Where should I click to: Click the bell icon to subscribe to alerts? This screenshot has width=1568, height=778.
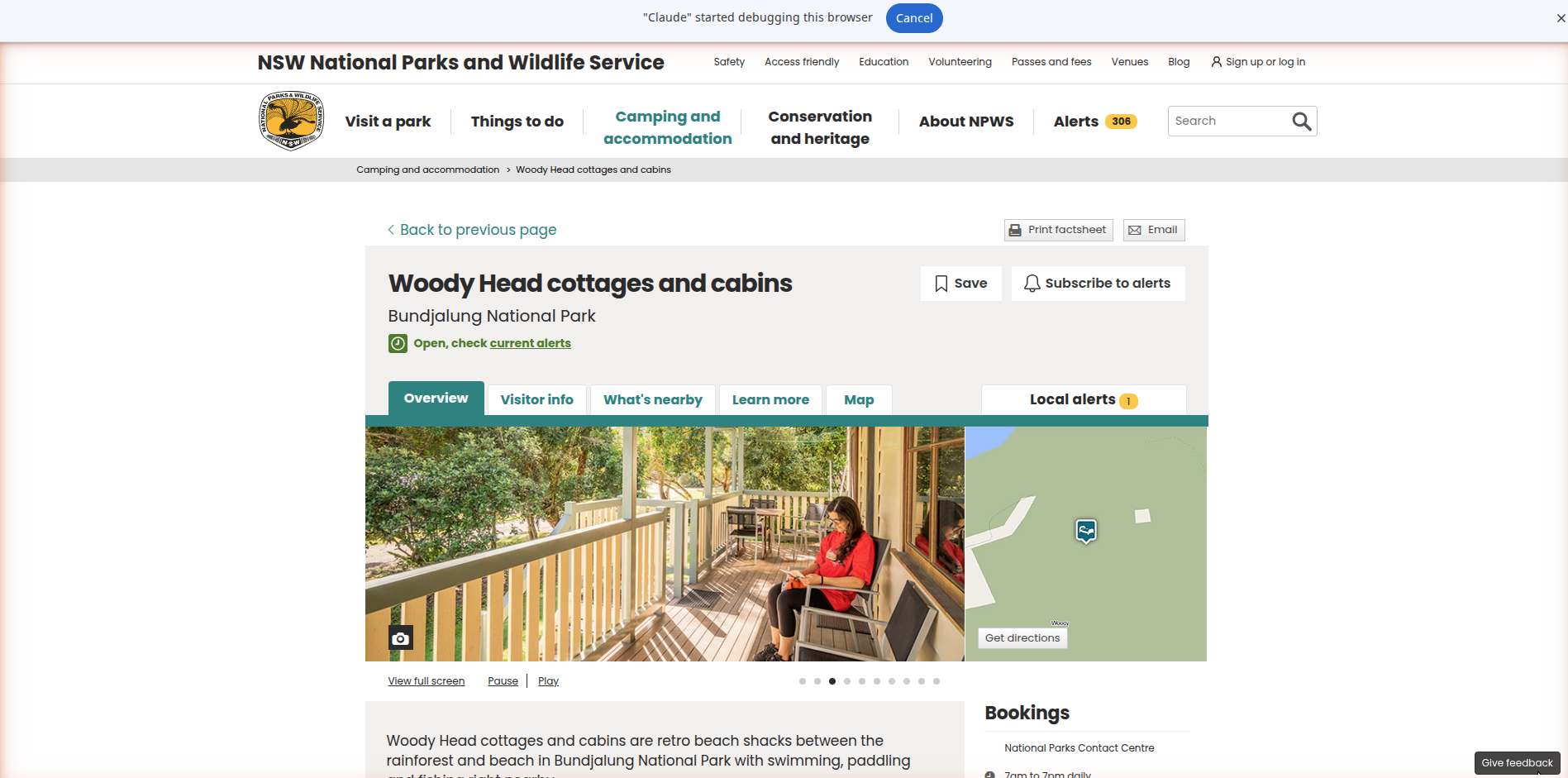pyautogui.click(x=1032, y=284)
